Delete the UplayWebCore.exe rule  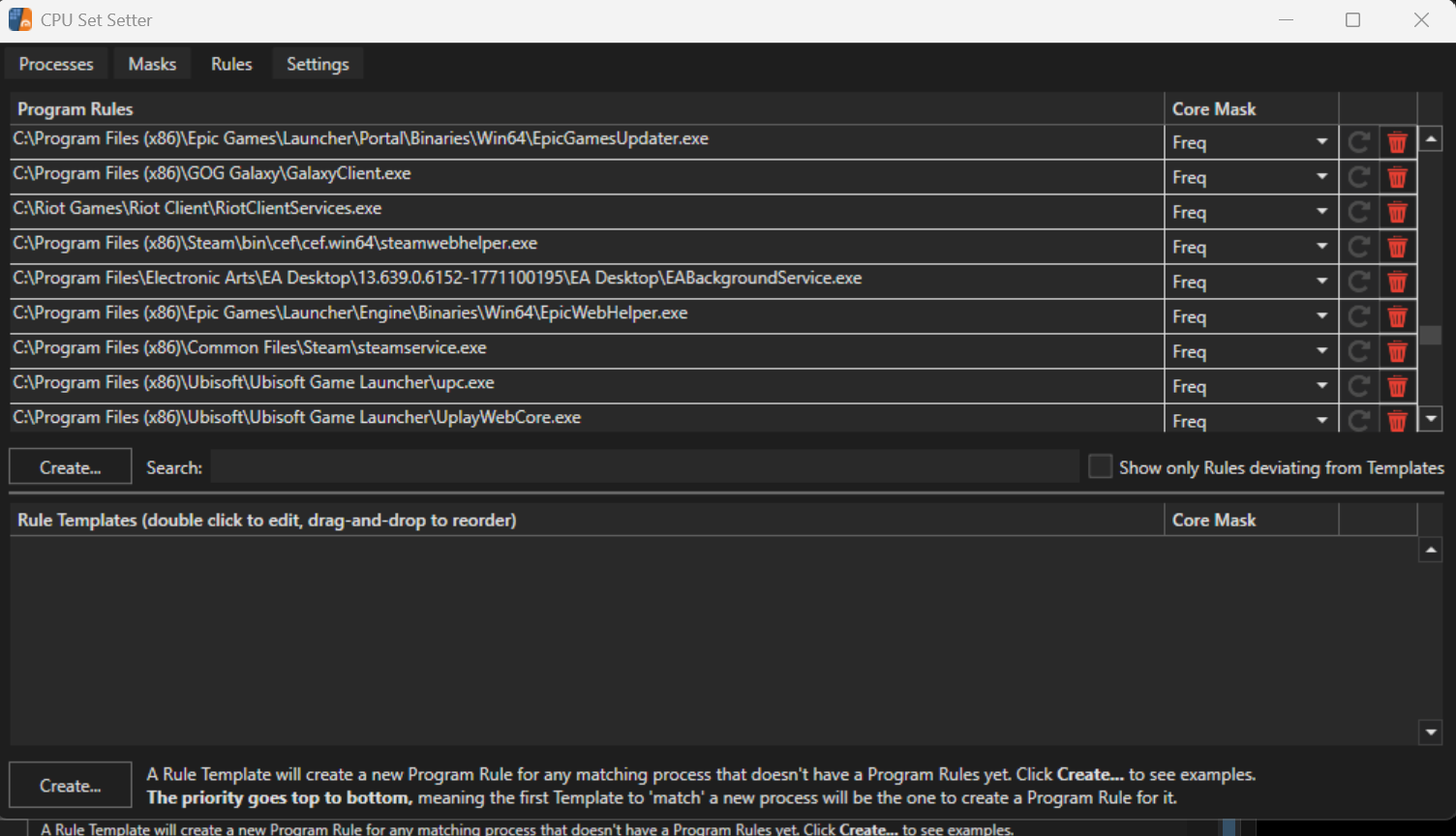tap(1397, 421)
